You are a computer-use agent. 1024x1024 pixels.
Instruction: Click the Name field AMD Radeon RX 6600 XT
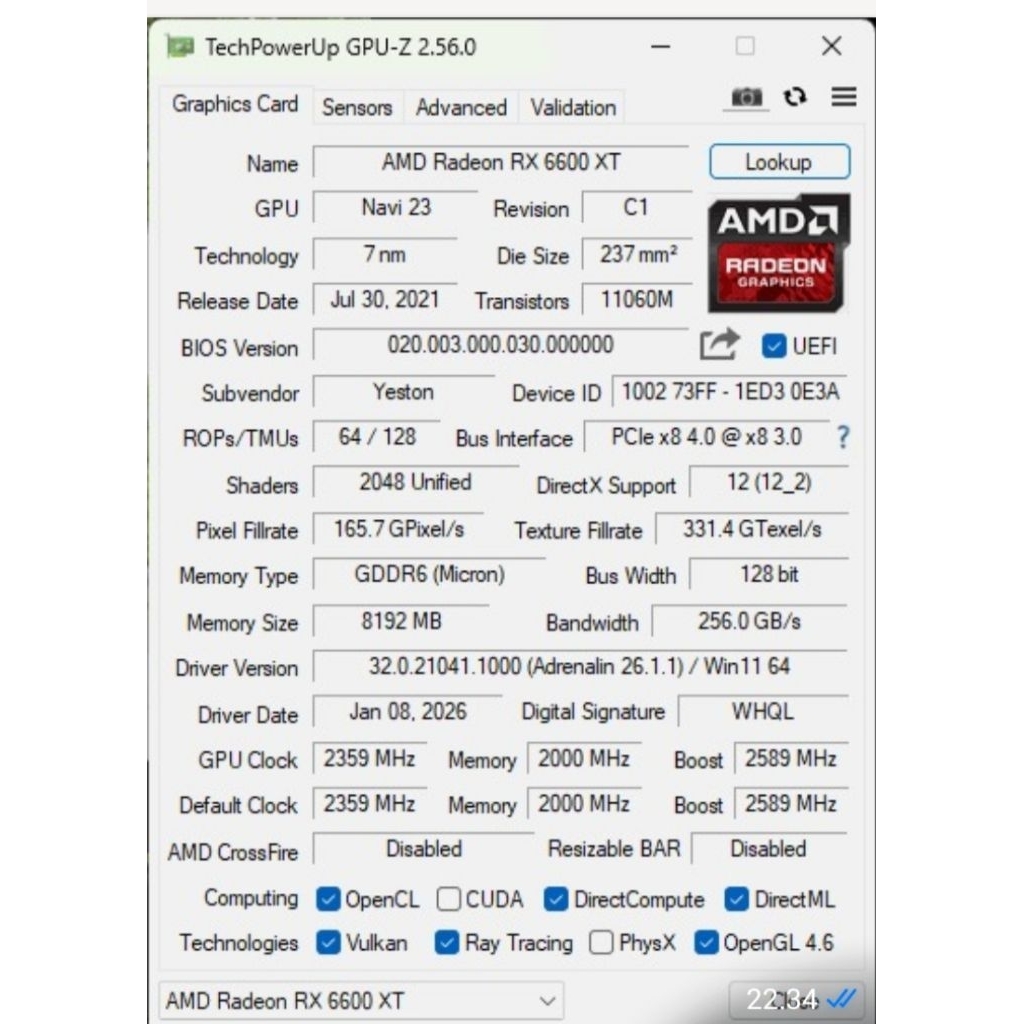pos(500,161)
